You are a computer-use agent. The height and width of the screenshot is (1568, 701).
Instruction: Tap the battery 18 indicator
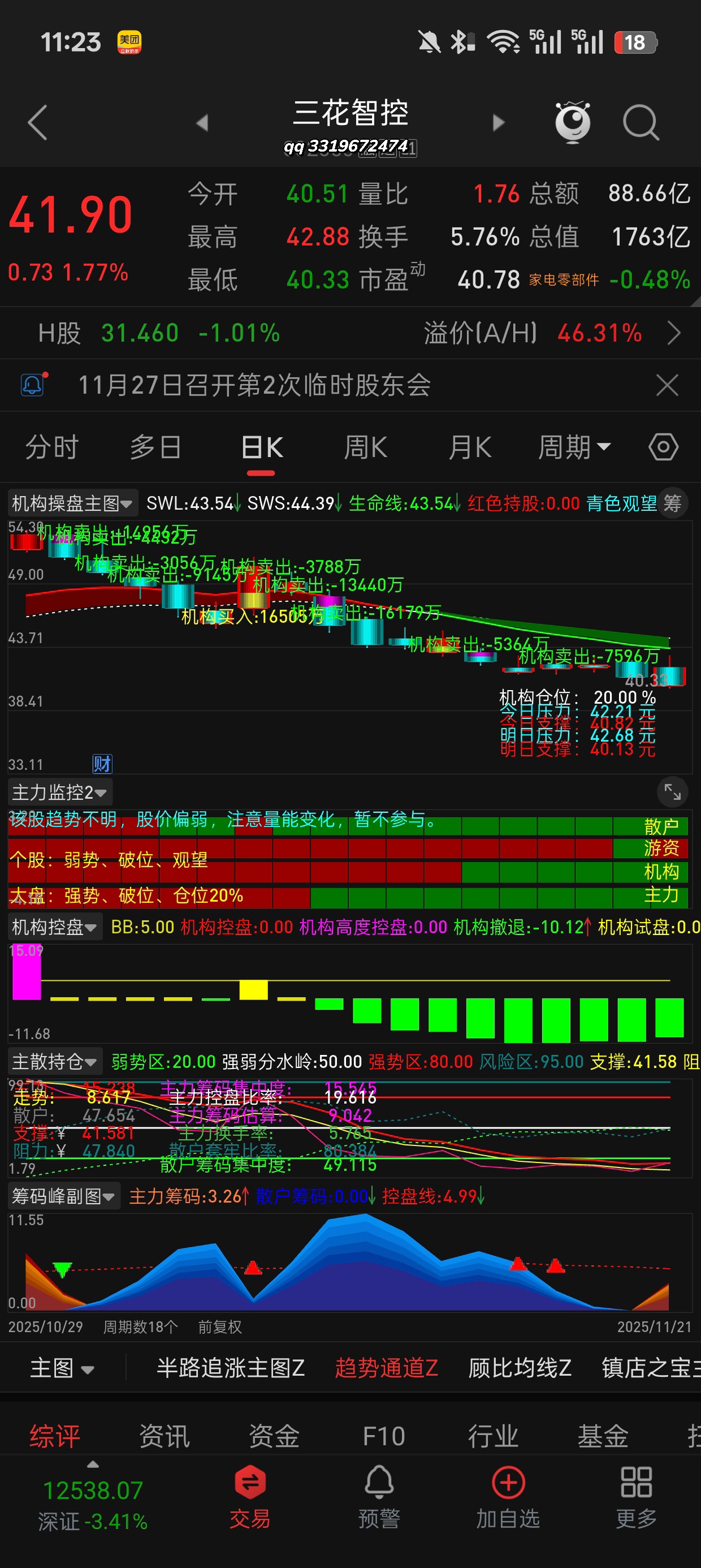635,42
